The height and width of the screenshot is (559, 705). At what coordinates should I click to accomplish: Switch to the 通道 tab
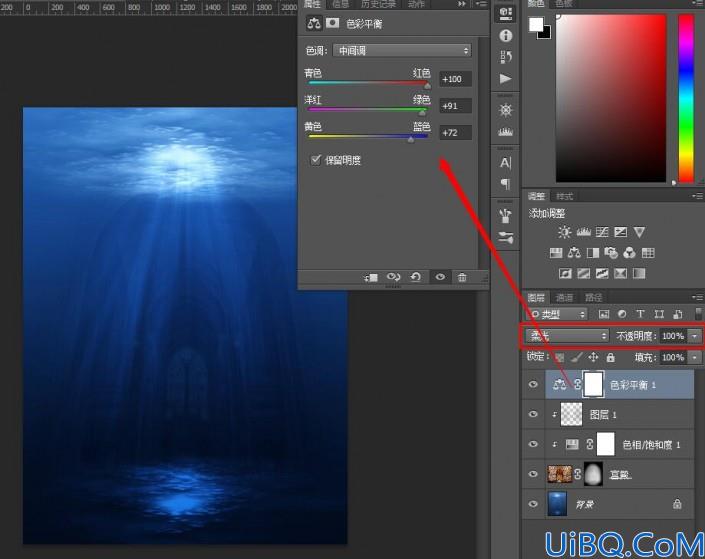tap(564, 298)
